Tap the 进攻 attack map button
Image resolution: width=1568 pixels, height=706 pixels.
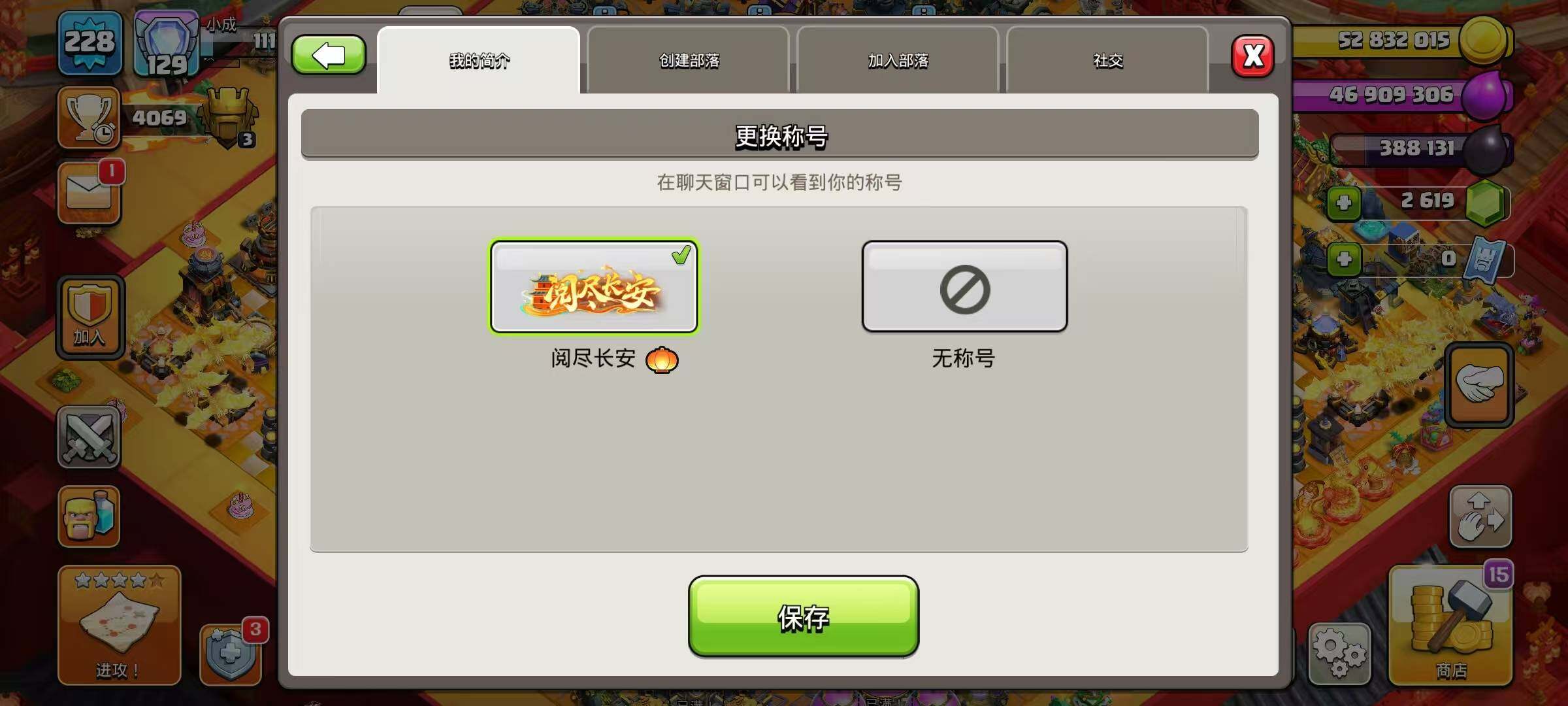click(119, 626)
